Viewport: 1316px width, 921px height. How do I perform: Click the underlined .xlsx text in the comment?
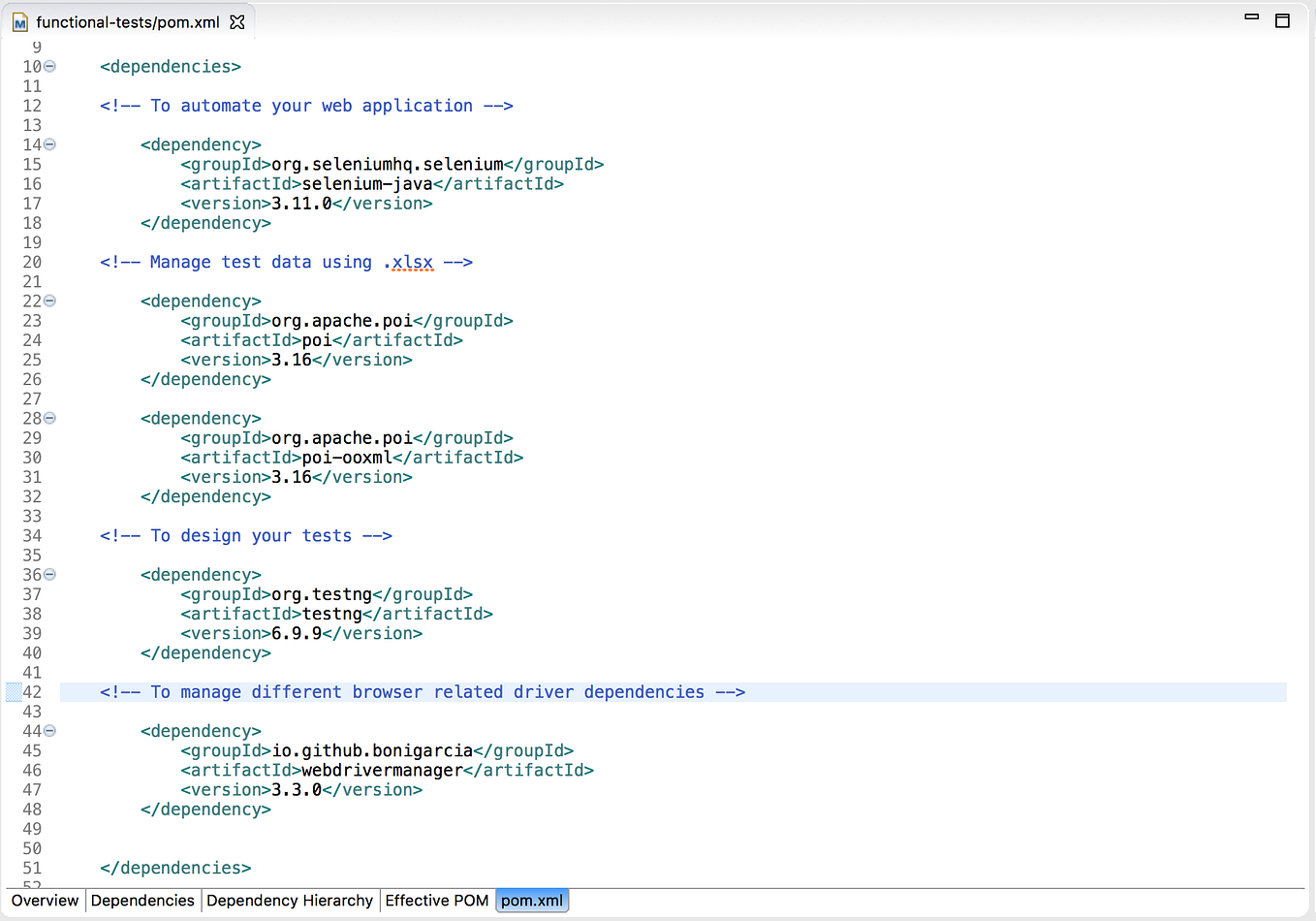[x=411, y=262]
